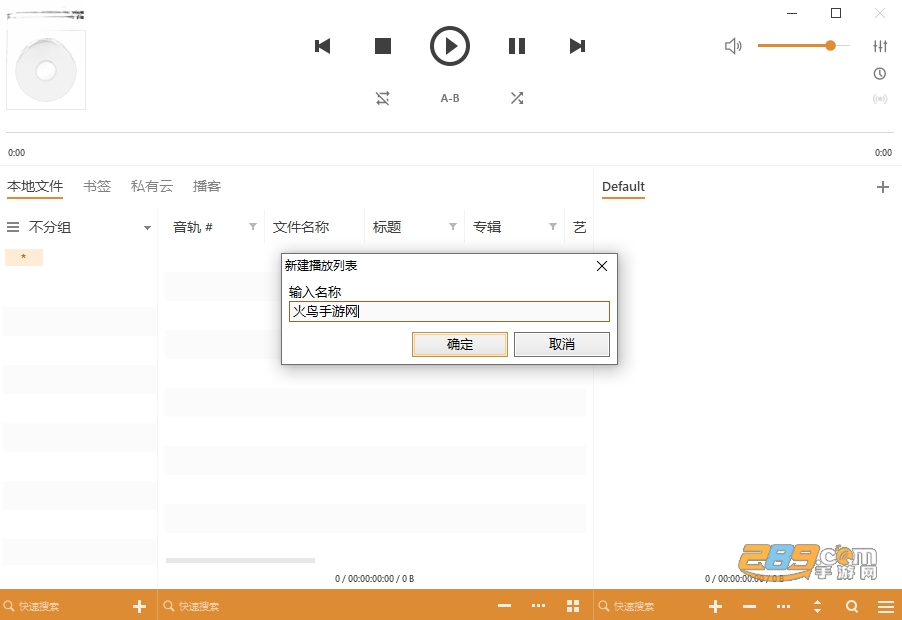Viewport: 902px width, 620px height.
Task: Skip to the next track
Action: click(x=577, y=46)
